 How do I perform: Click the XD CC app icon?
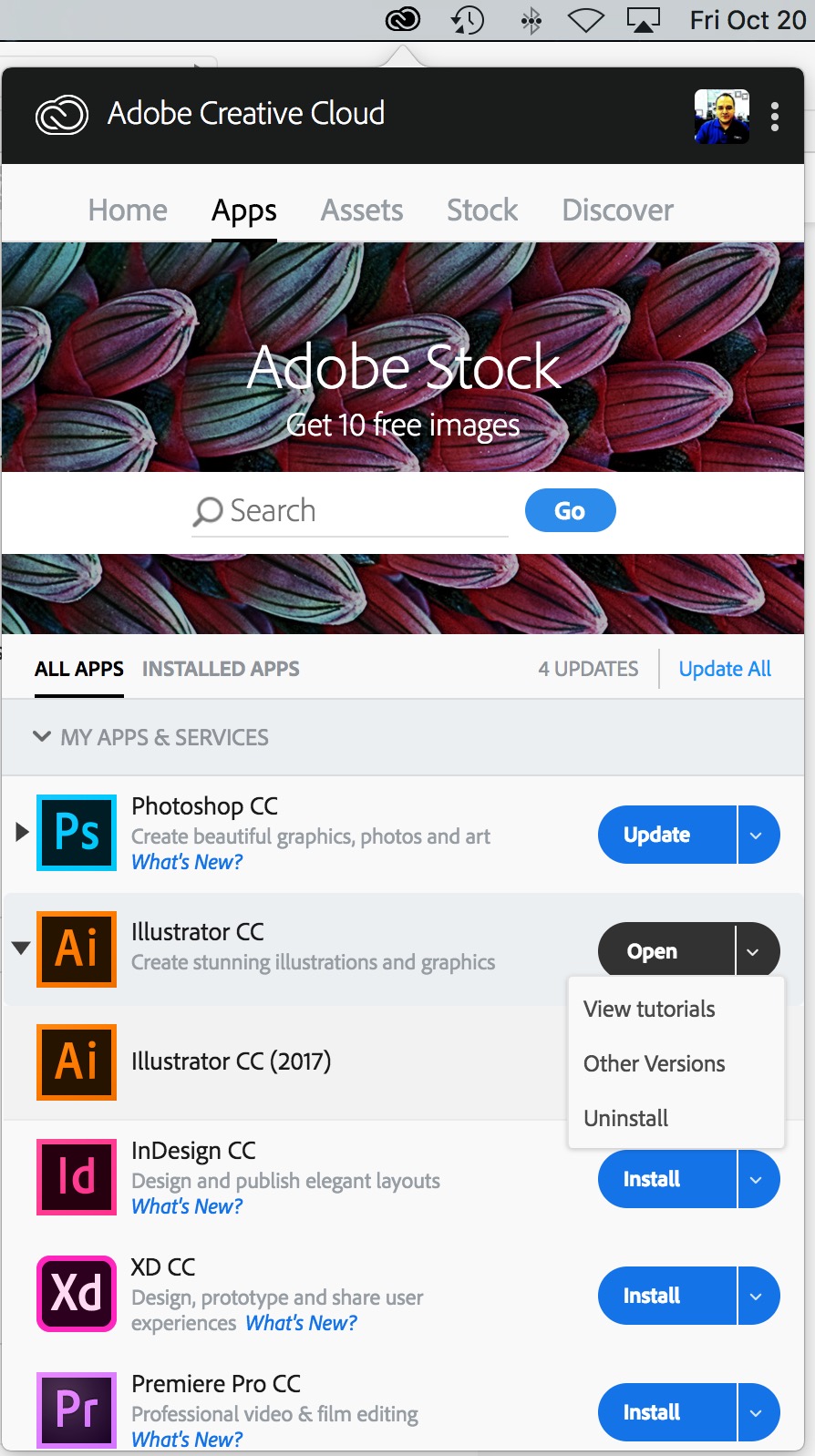pyautogui.click(x=77, y=1294)
